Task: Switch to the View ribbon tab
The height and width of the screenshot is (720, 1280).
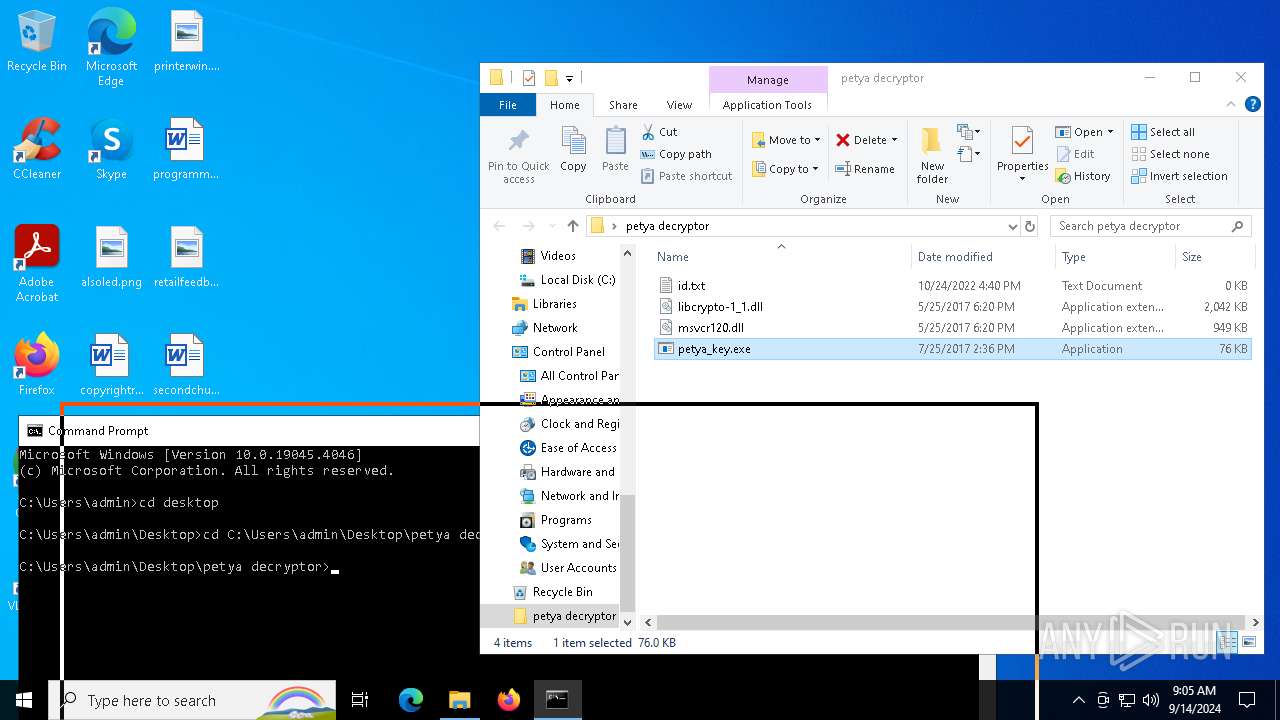Action: [x=679, y=105]
